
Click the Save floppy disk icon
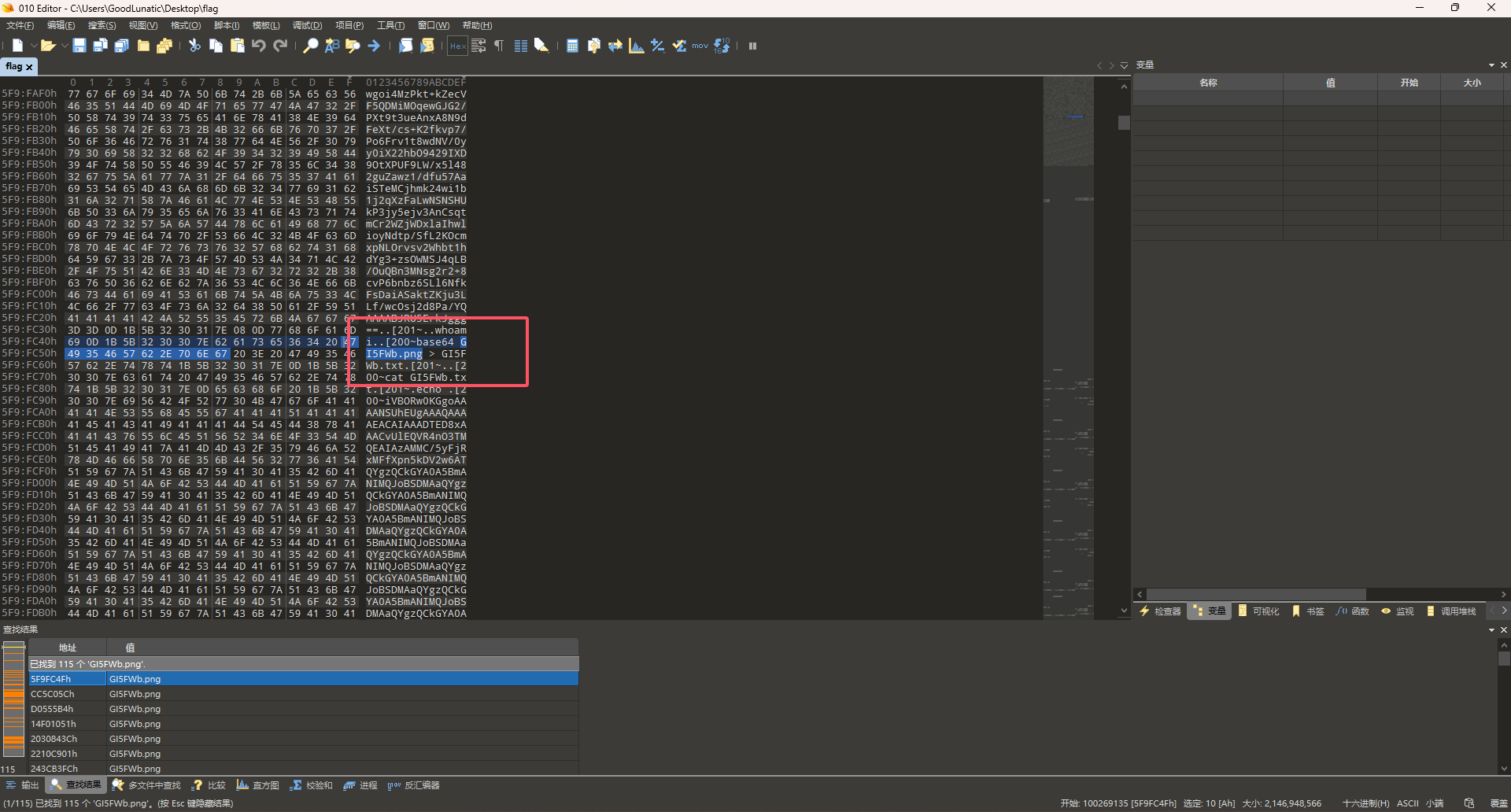click(x=79, y=46)
